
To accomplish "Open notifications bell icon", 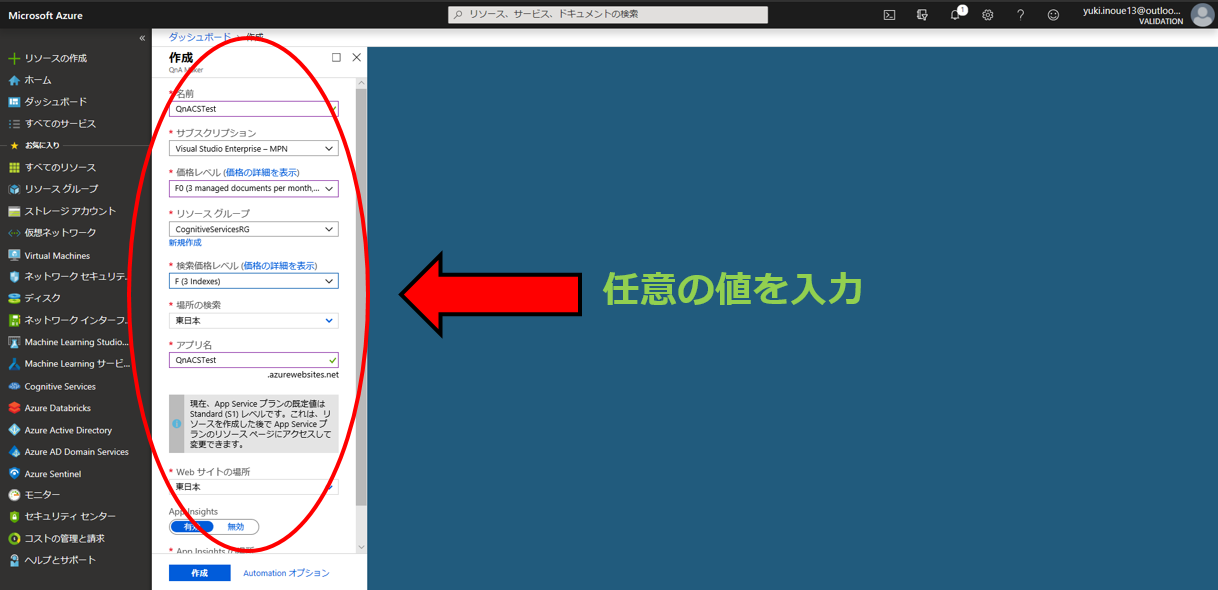I will point(955,15).
